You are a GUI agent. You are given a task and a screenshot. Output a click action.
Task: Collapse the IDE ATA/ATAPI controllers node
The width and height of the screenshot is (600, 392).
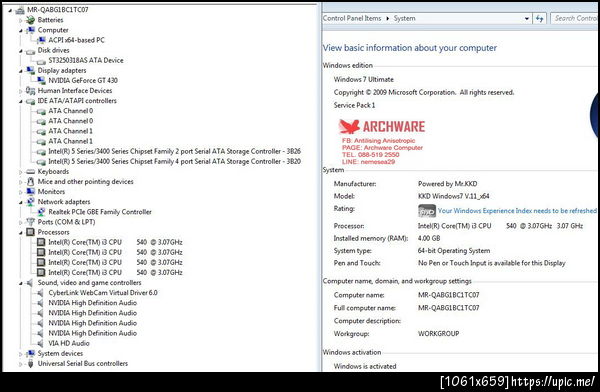(21, 101)
